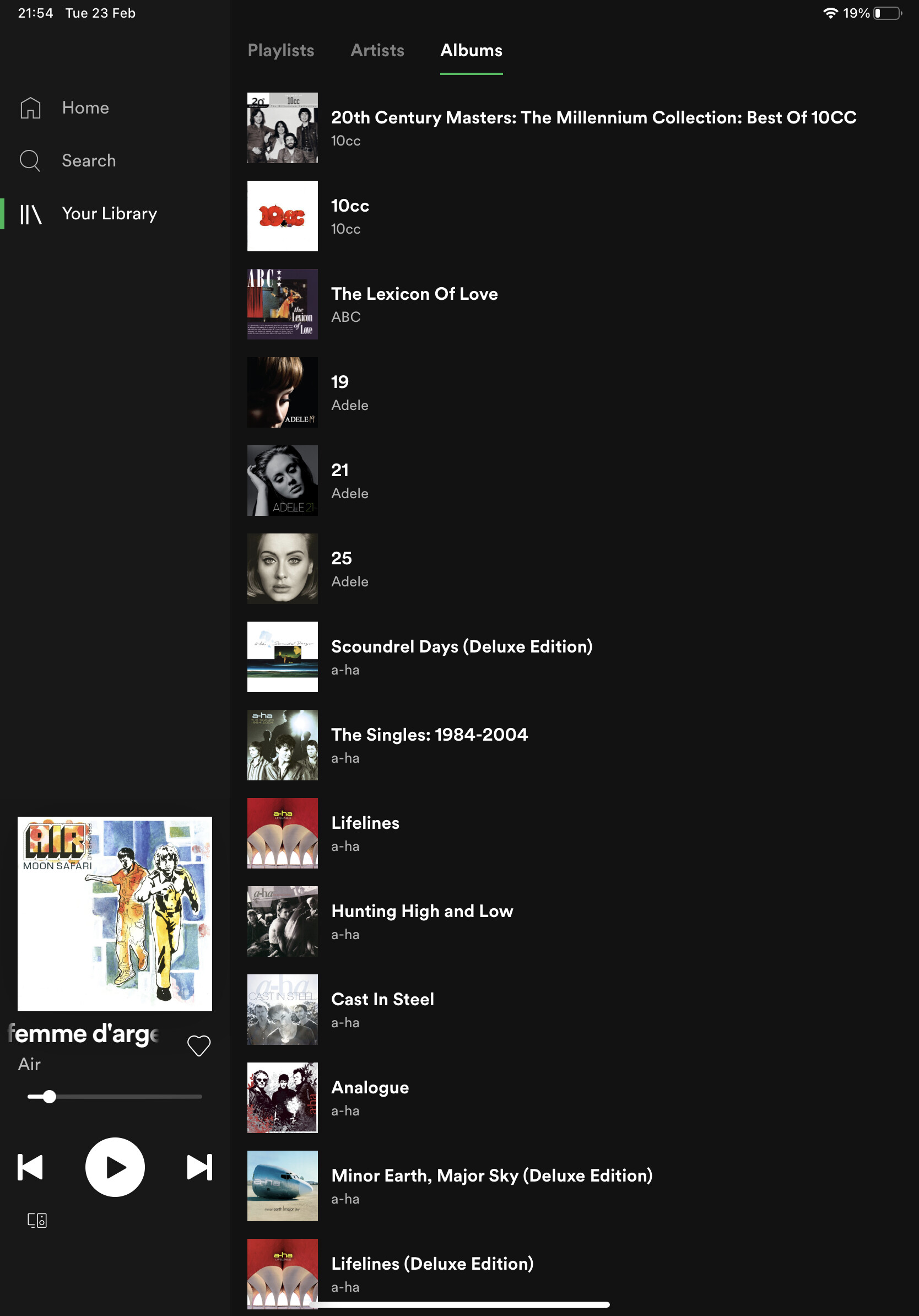The height and width of the screenshot is (1316, 919).
Task: Select album title '19'
Action: [340, 382]
